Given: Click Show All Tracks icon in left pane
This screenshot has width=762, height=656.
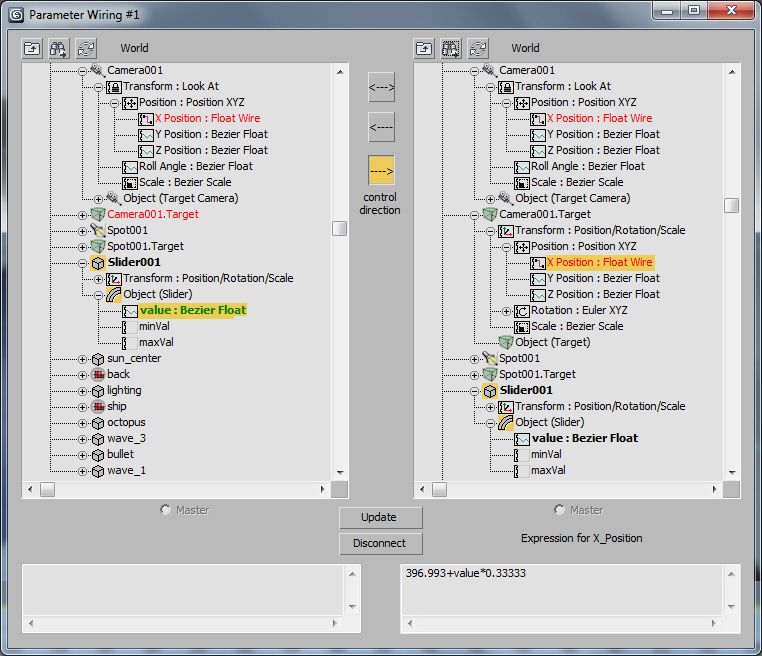Looking at the screenshot, I should click(x=32, y=48).
